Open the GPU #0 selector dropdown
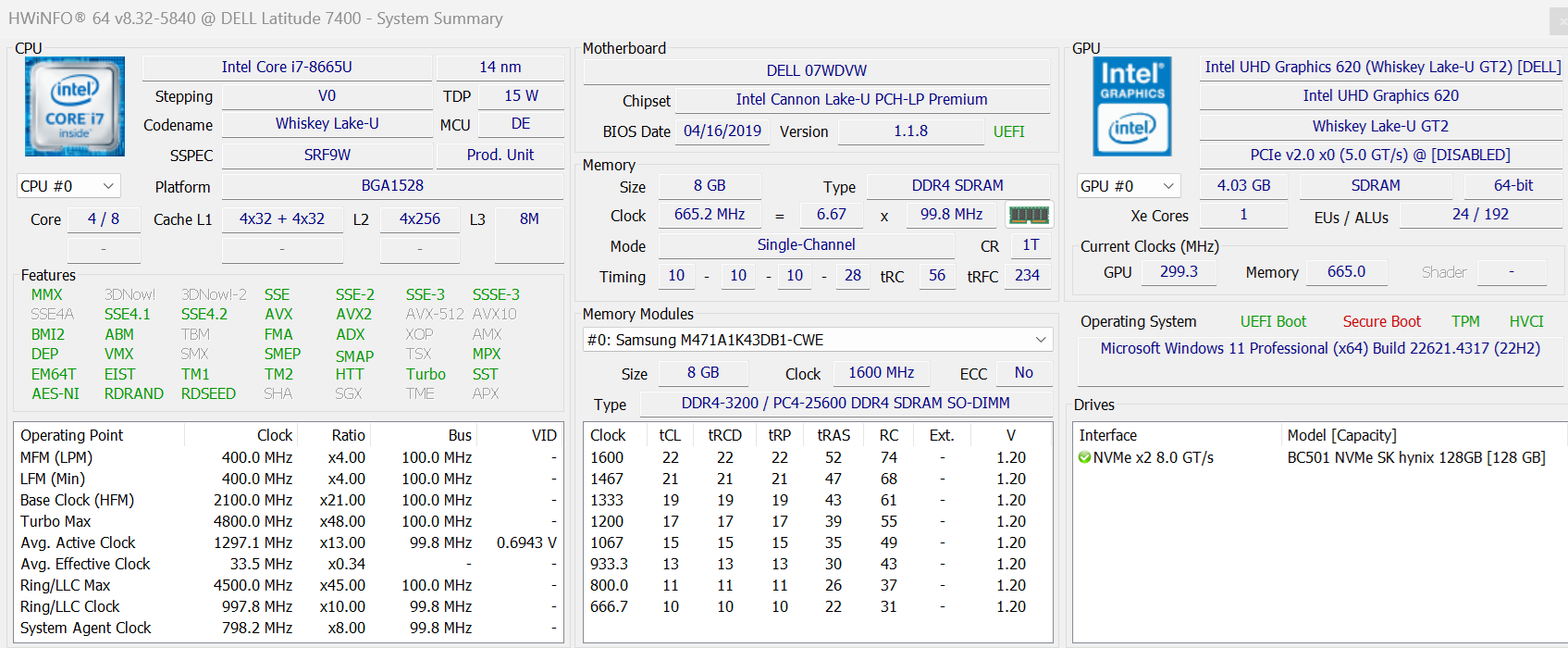1568x648 pixels. (1129, 186)
